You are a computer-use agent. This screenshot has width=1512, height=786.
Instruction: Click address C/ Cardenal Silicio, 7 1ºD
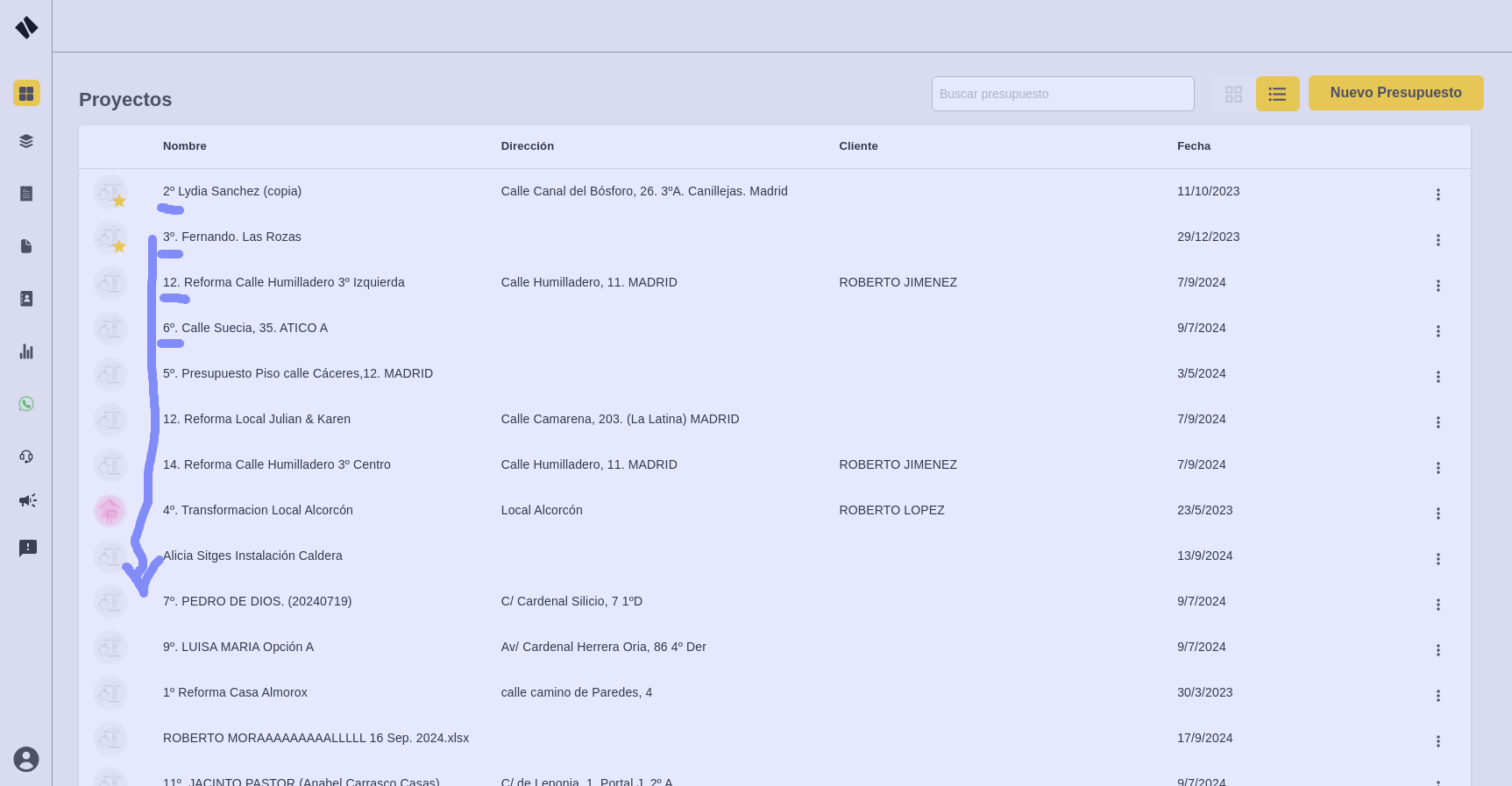pyautogui.click(x=571, y=601)
